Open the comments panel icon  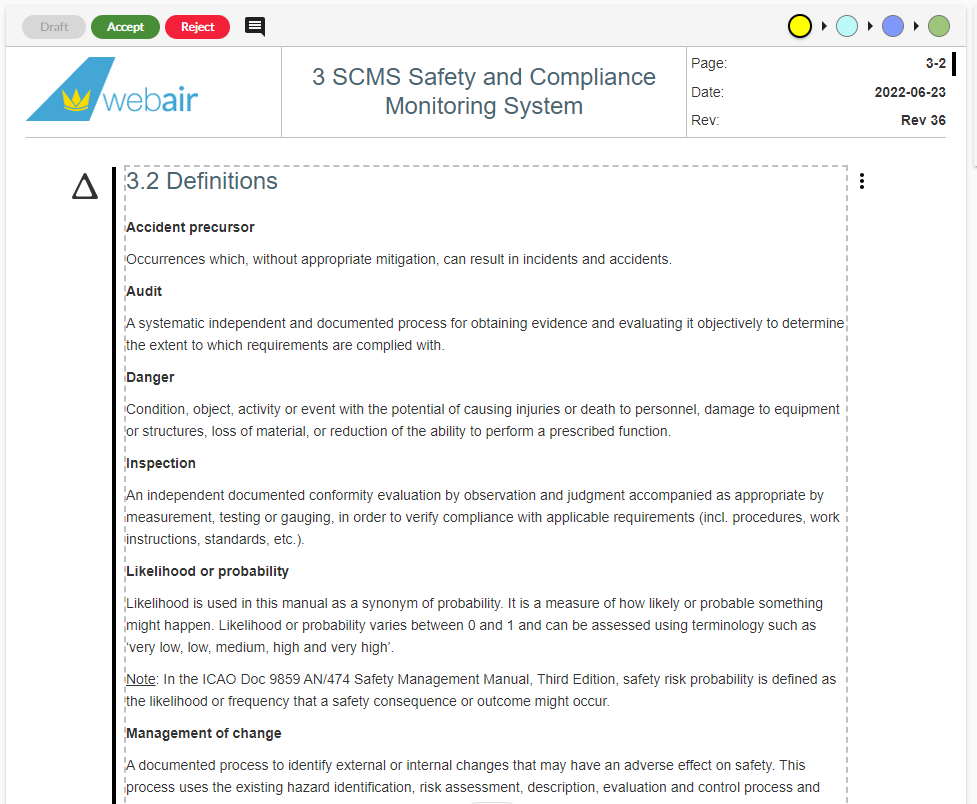point(254,27)
